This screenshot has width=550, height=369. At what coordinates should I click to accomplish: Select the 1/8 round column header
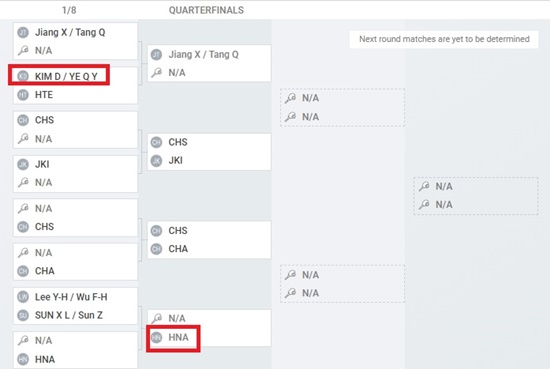tap(69, 10)
